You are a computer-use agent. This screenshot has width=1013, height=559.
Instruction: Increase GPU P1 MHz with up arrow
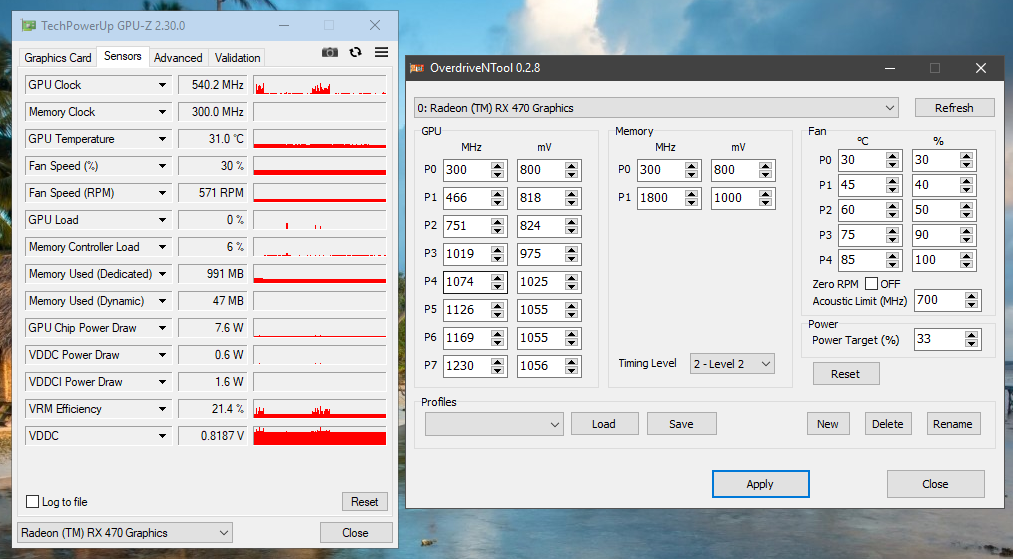[497, 193]
